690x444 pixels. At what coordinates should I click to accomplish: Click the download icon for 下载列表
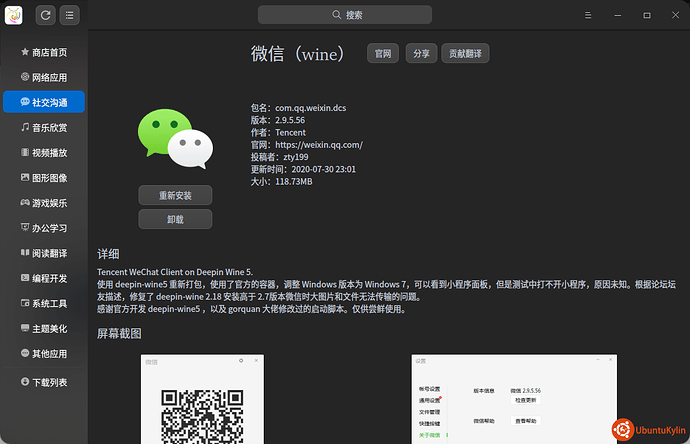(25, 382)
